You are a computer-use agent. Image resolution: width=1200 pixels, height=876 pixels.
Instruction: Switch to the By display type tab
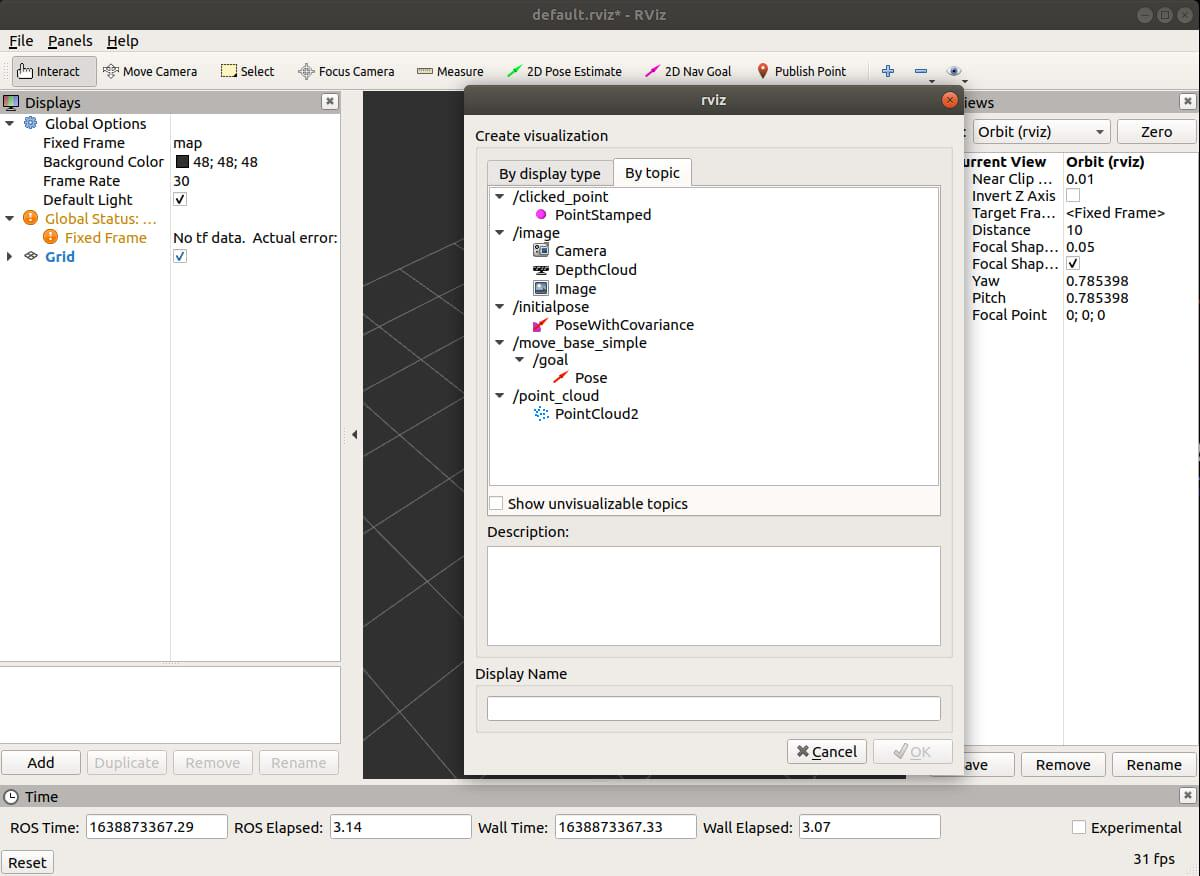(x=549, y=173)
